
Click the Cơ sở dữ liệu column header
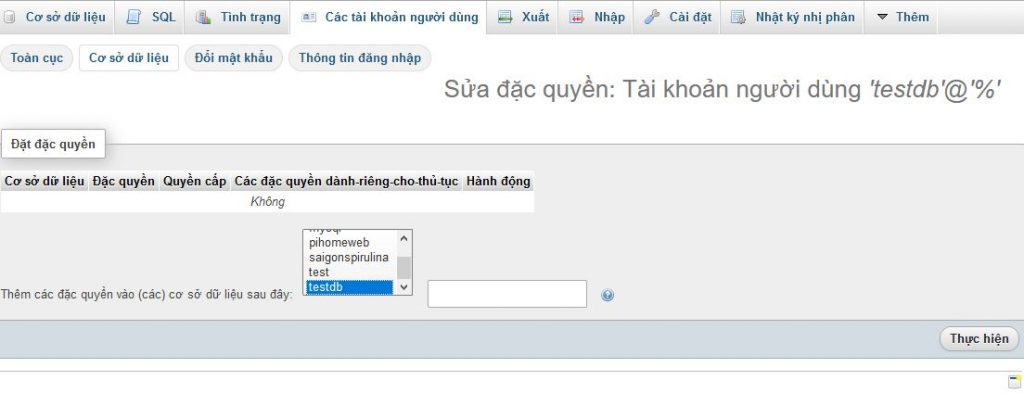click(x=45, y=181)
